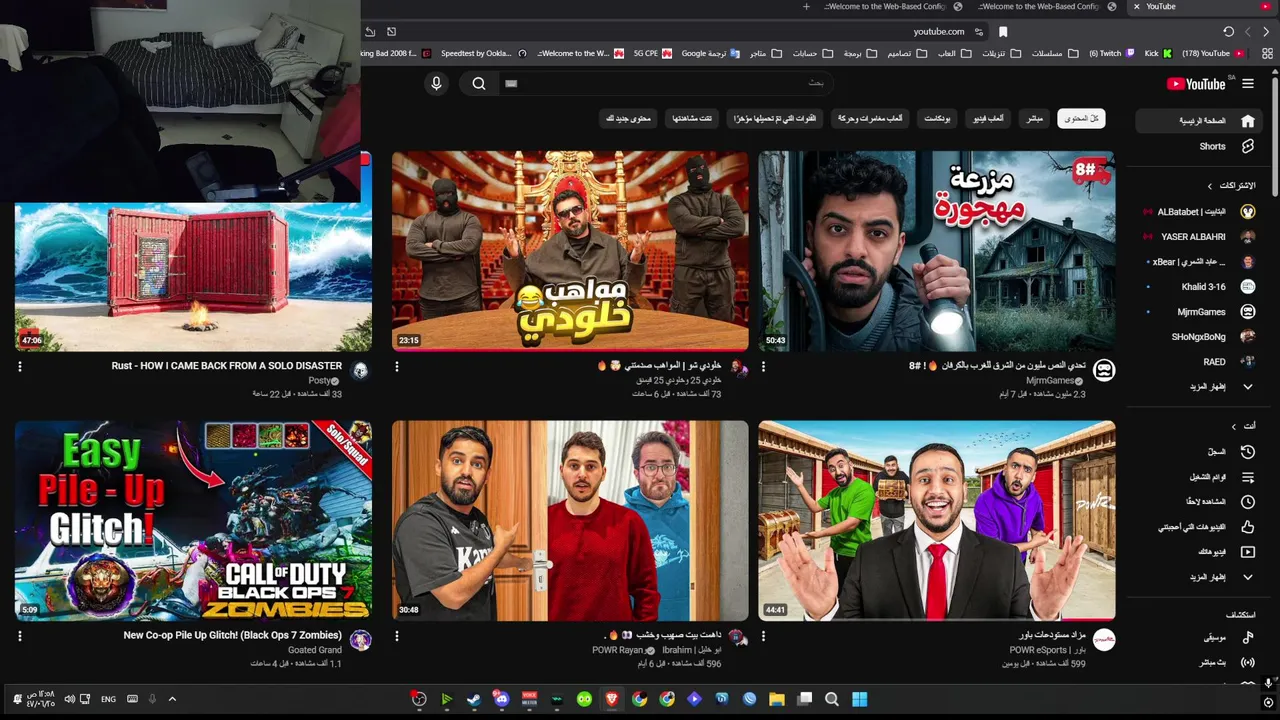Open POWR storage auction video thumbnail

click(937, 520)
